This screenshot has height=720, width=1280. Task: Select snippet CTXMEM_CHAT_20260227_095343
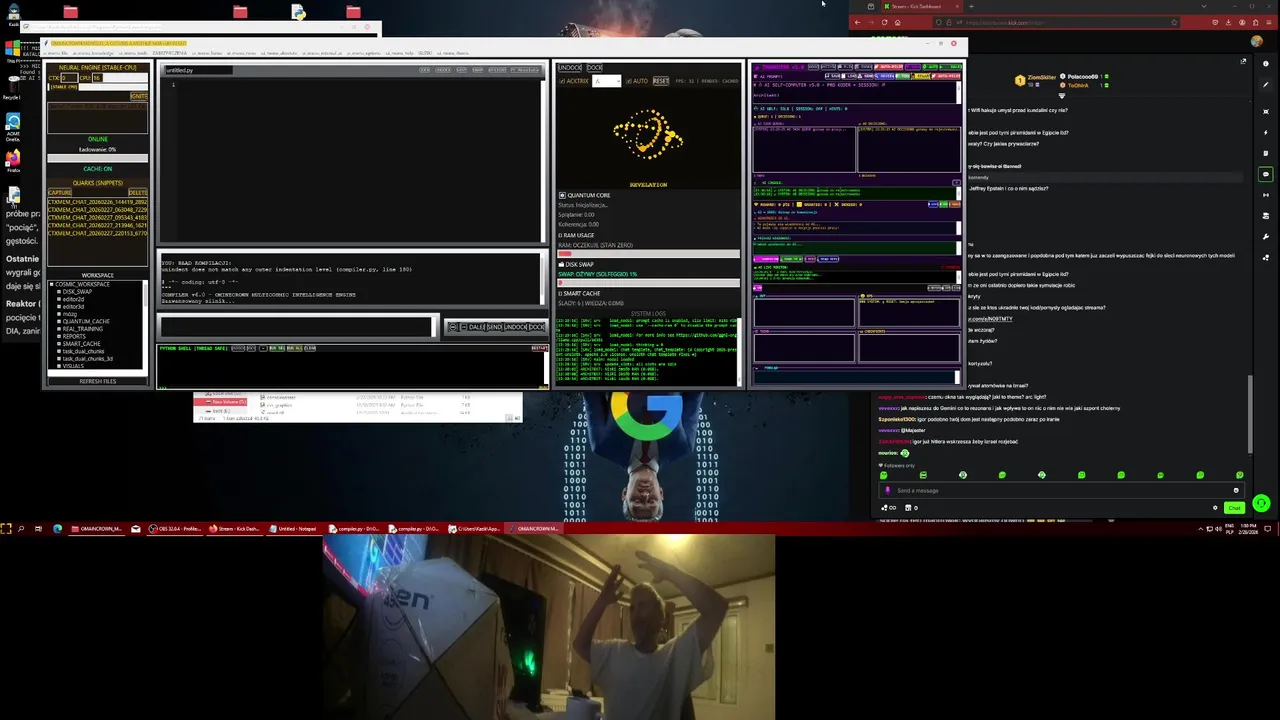click(97, 217)
